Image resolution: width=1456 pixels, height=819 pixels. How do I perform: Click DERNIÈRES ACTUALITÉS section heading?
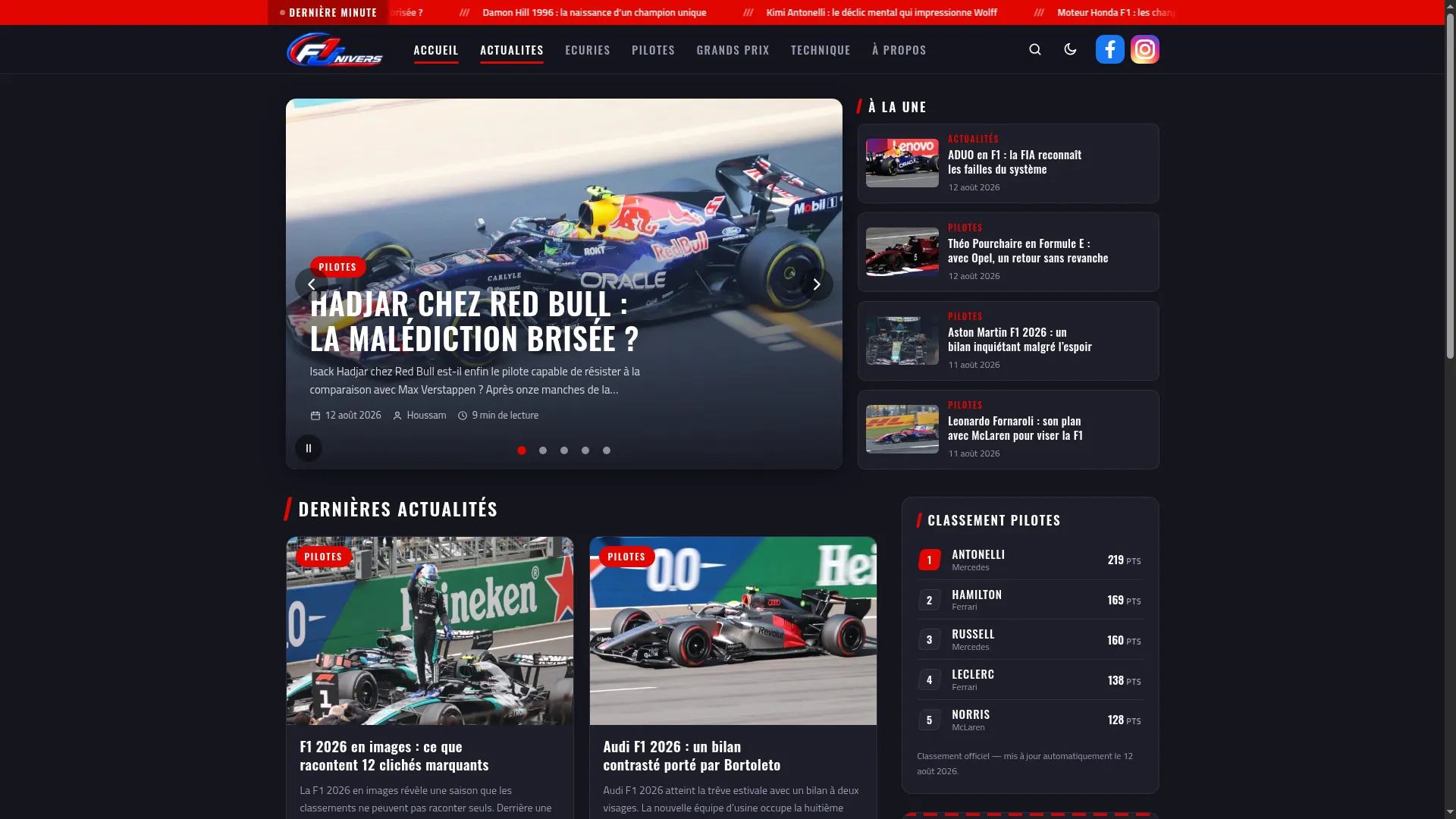click(x=398, y=509)
